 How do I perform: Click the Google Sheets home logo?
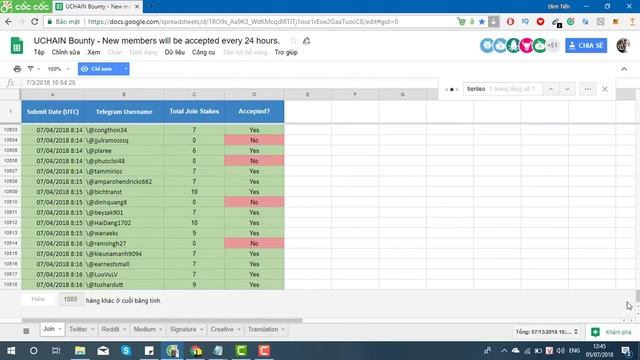click(x=17, y=45)
